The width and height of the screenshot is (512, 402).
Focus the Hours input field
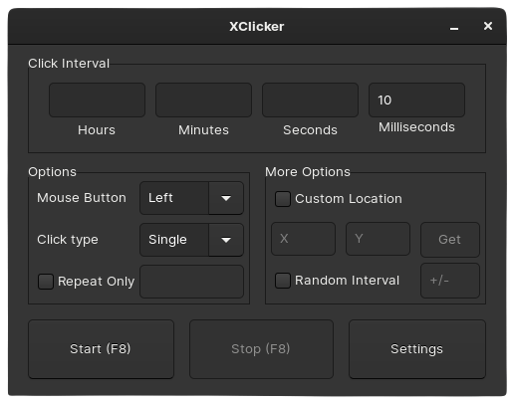pyautogui.click(x=97, y=100)
